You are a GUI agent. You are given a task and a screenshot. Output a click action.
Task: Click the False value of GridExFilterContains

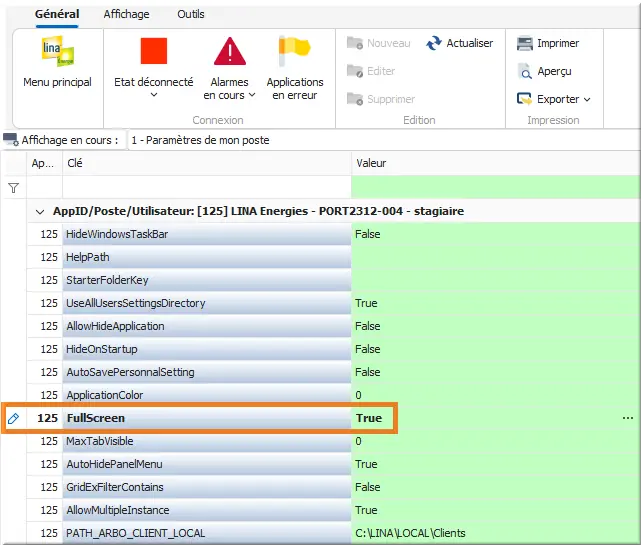point(368,487)
